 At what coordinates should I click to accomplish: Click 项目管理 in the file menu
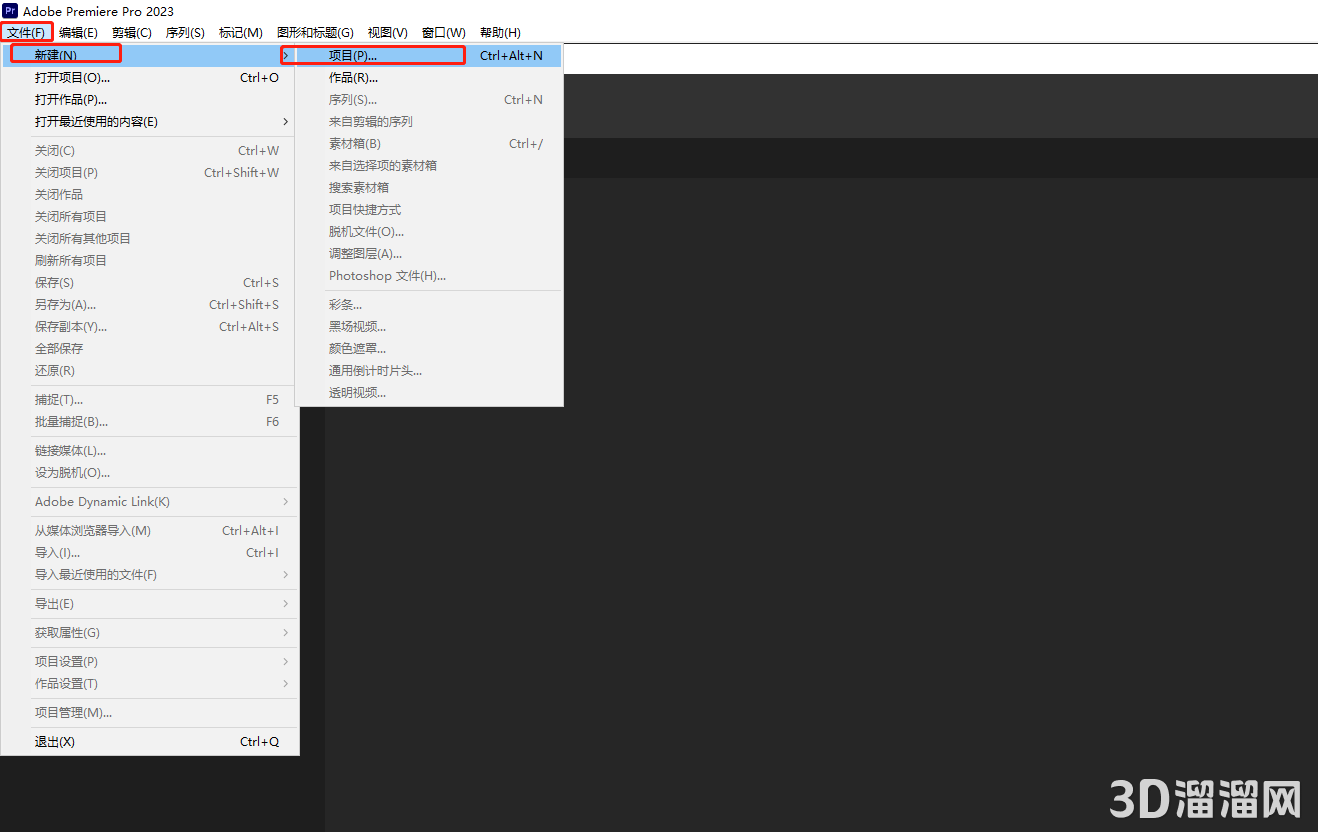point(66,713)
